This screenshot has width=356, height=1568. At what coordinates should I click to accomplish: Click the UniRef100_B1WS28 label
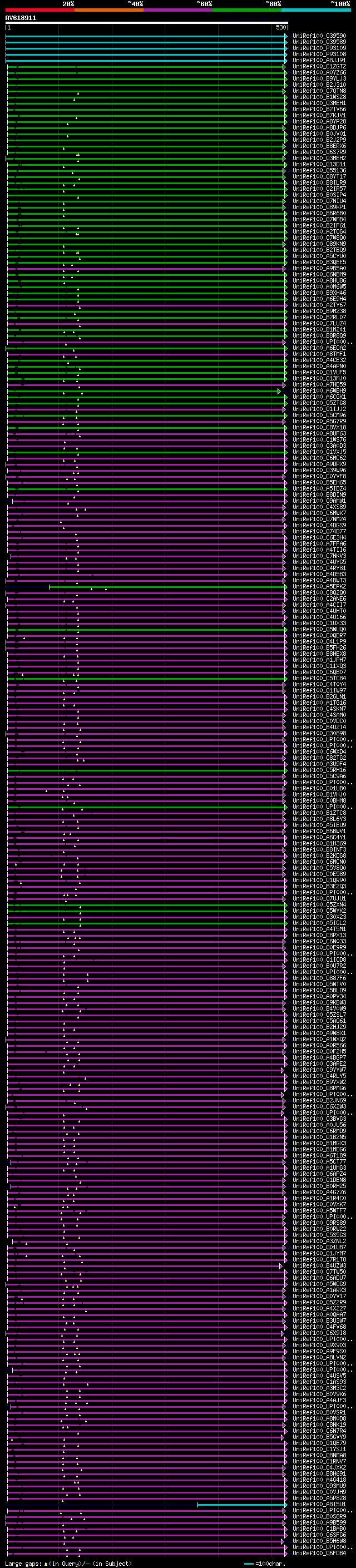coord(319,97)
